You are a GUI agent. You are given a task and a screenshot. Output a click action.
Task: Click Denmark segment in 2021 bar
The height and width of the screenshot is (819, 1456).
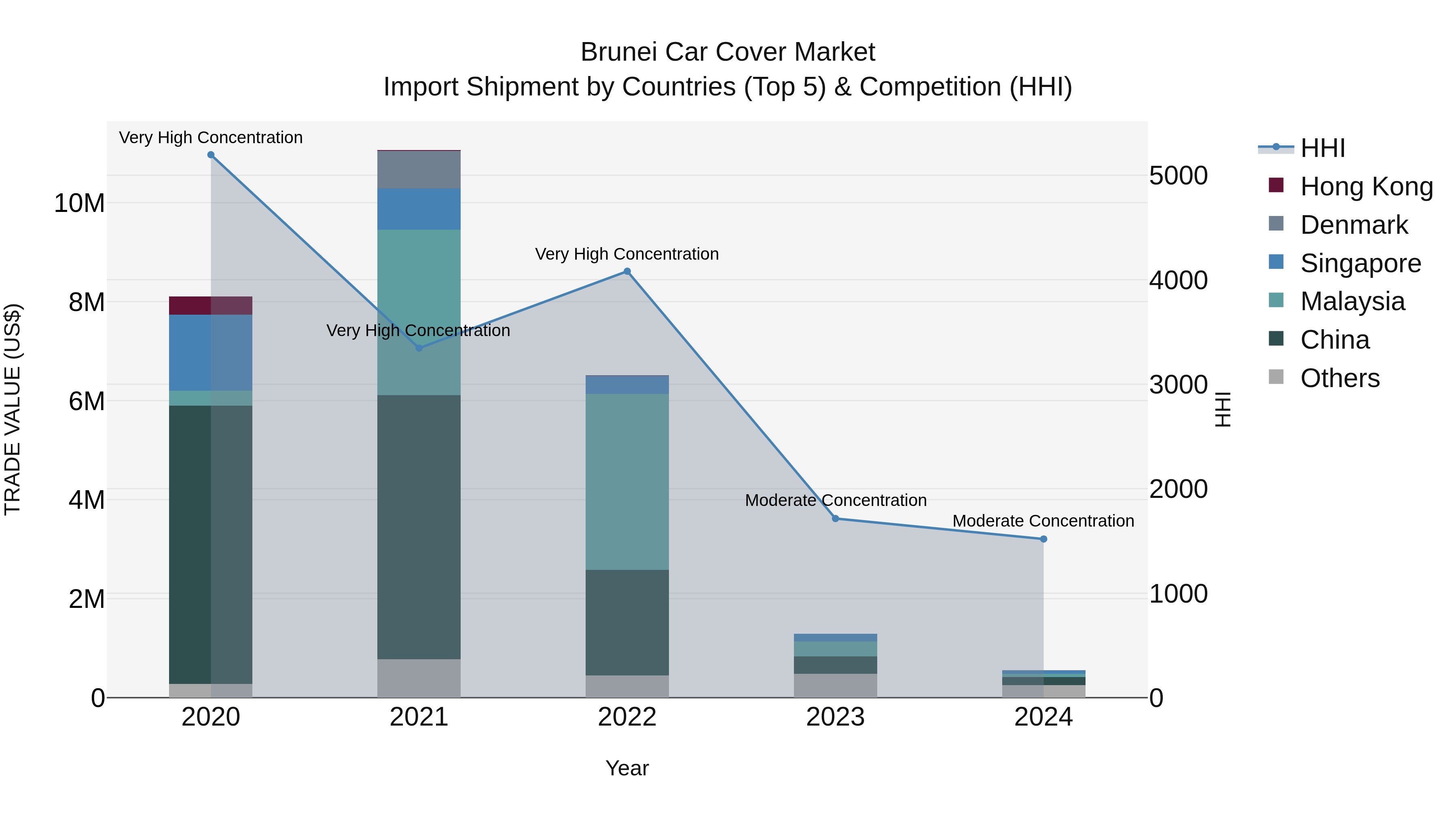[419, 169]
